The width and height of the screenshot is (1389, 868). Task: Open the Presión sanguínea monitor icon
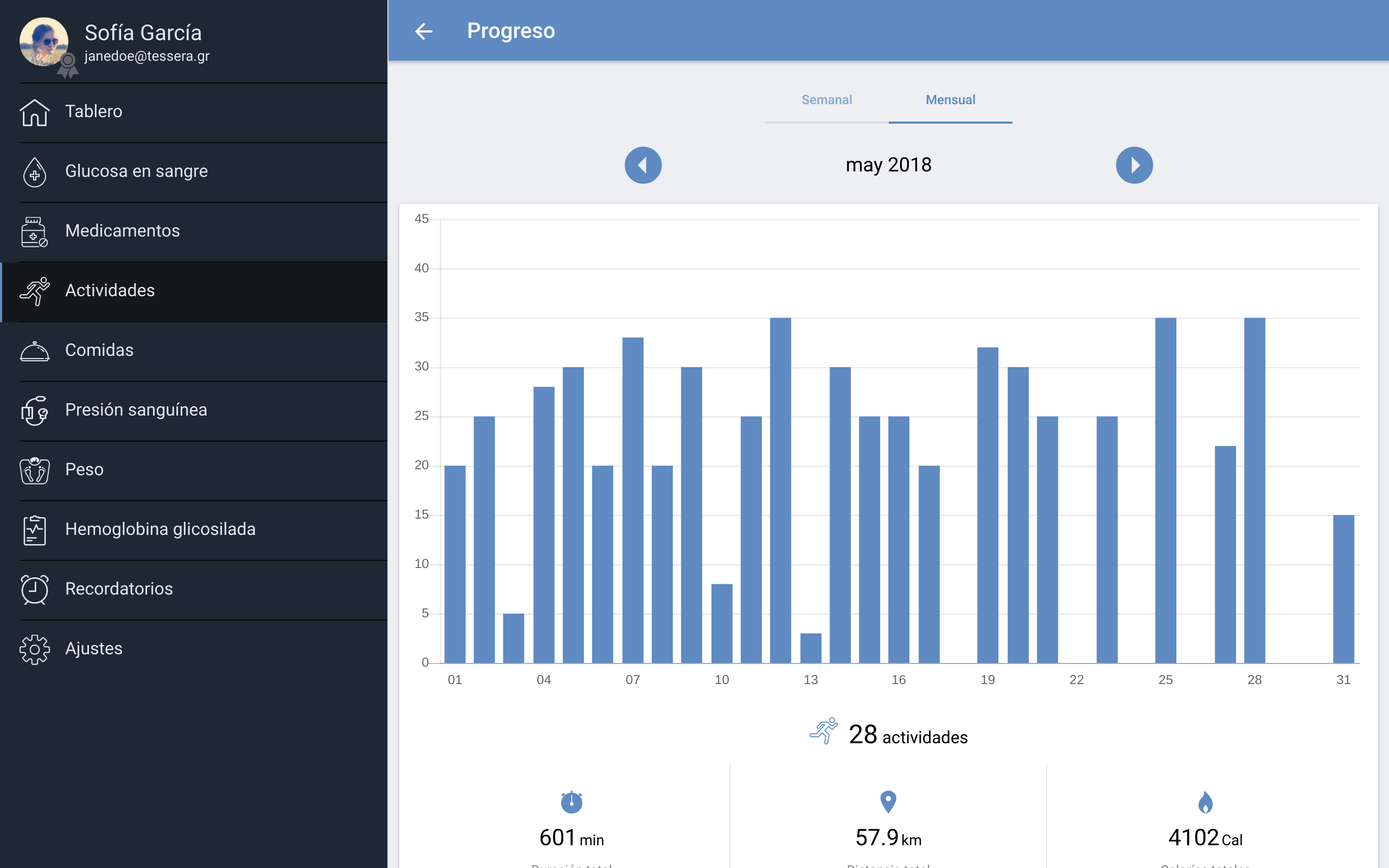(x=34, y=411)
